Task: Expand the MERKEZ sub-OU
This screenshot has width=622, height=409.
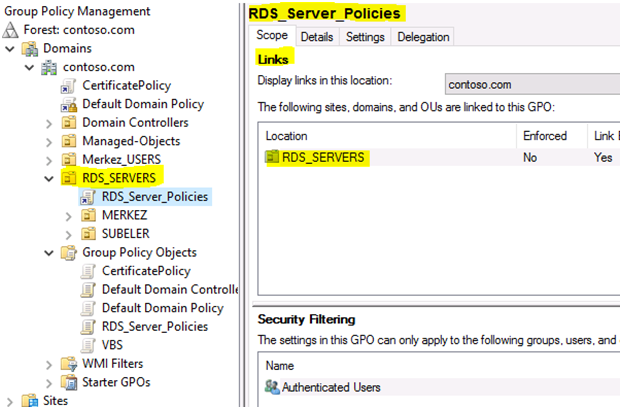Action: pos(68,216)
